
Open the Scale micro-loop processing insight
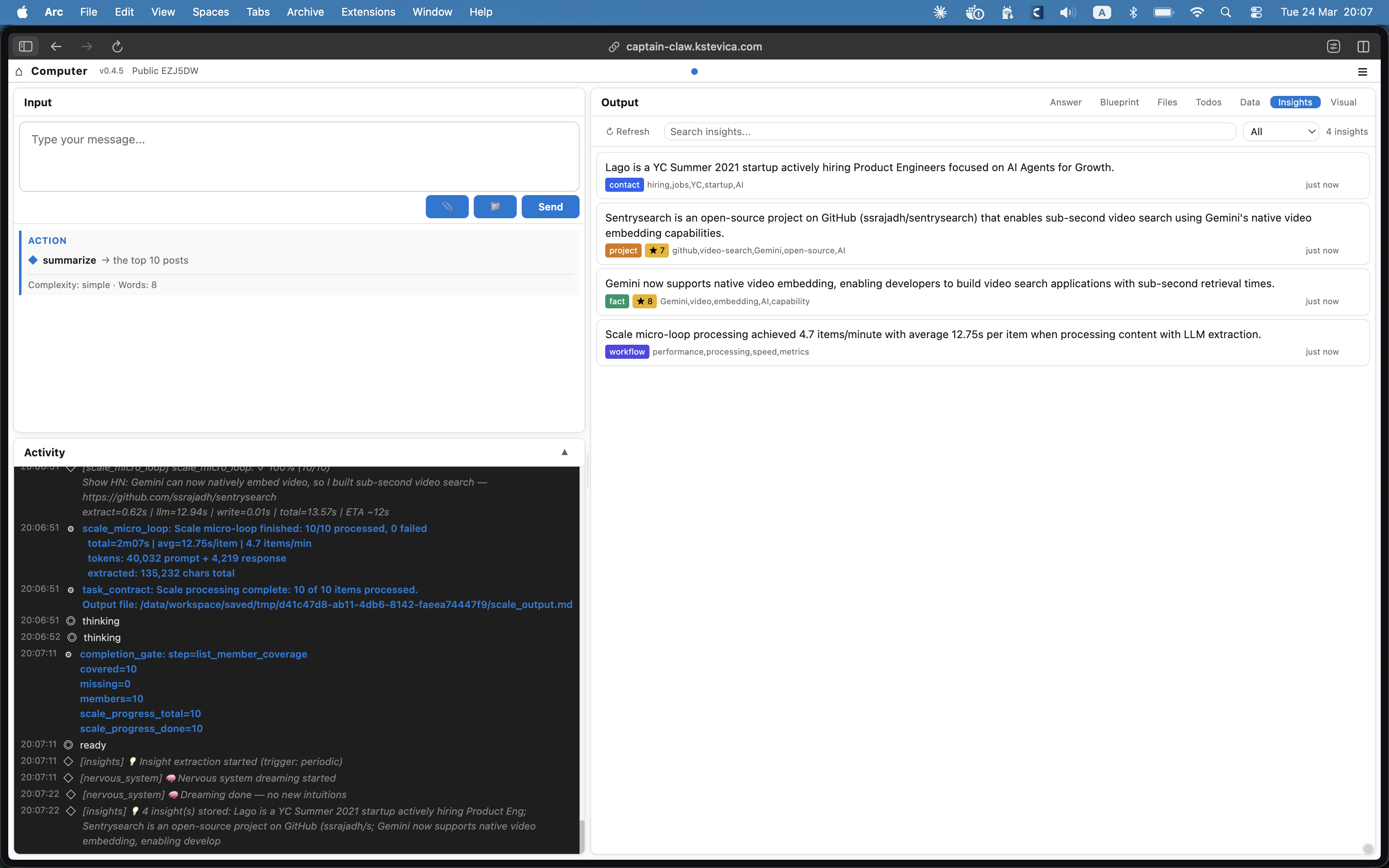(x=982, y=343)
